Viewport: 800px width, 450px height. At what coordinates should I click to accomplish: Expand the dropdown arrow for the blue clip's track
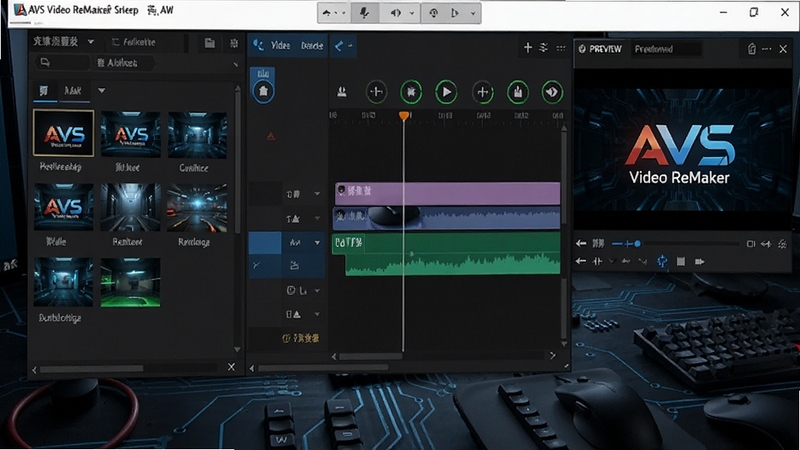317,218
